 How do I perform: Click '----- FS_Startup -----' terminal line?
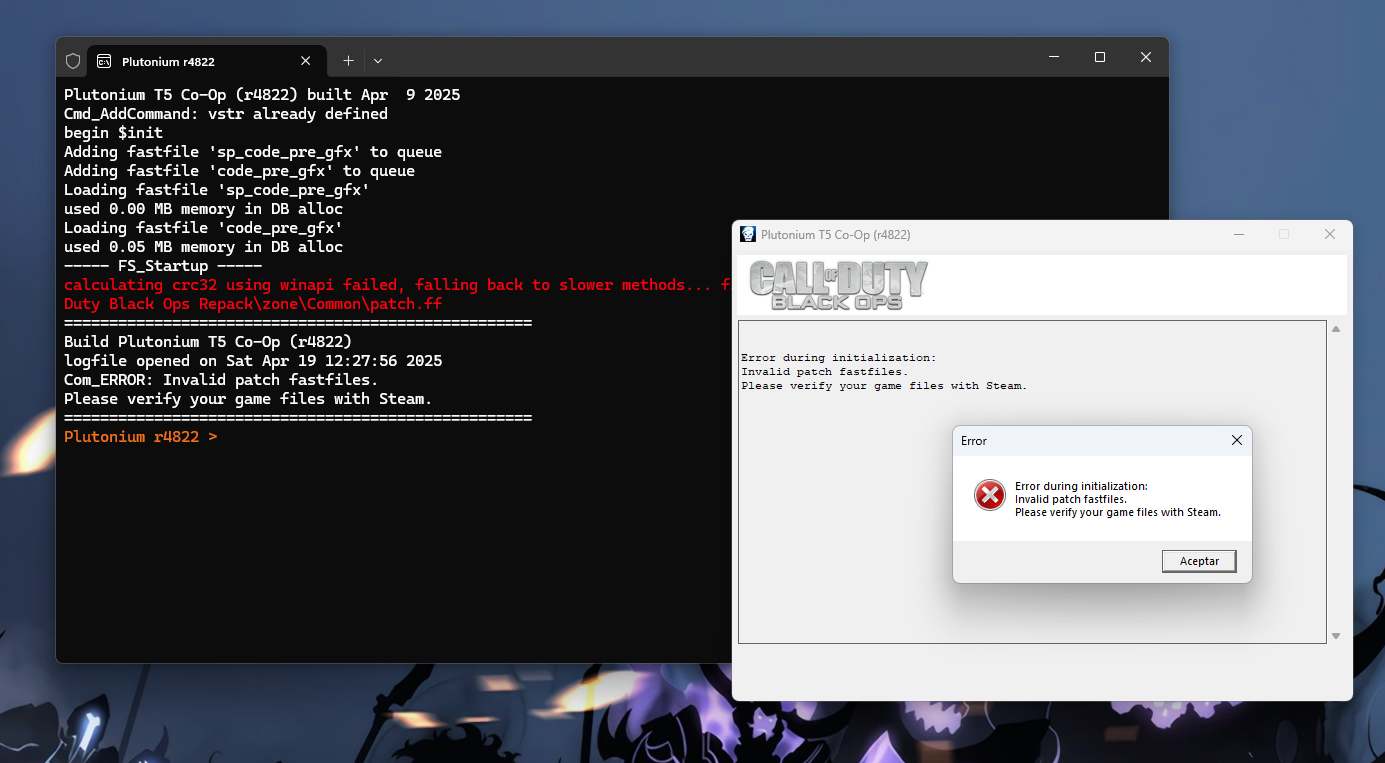tap(163, 266)
